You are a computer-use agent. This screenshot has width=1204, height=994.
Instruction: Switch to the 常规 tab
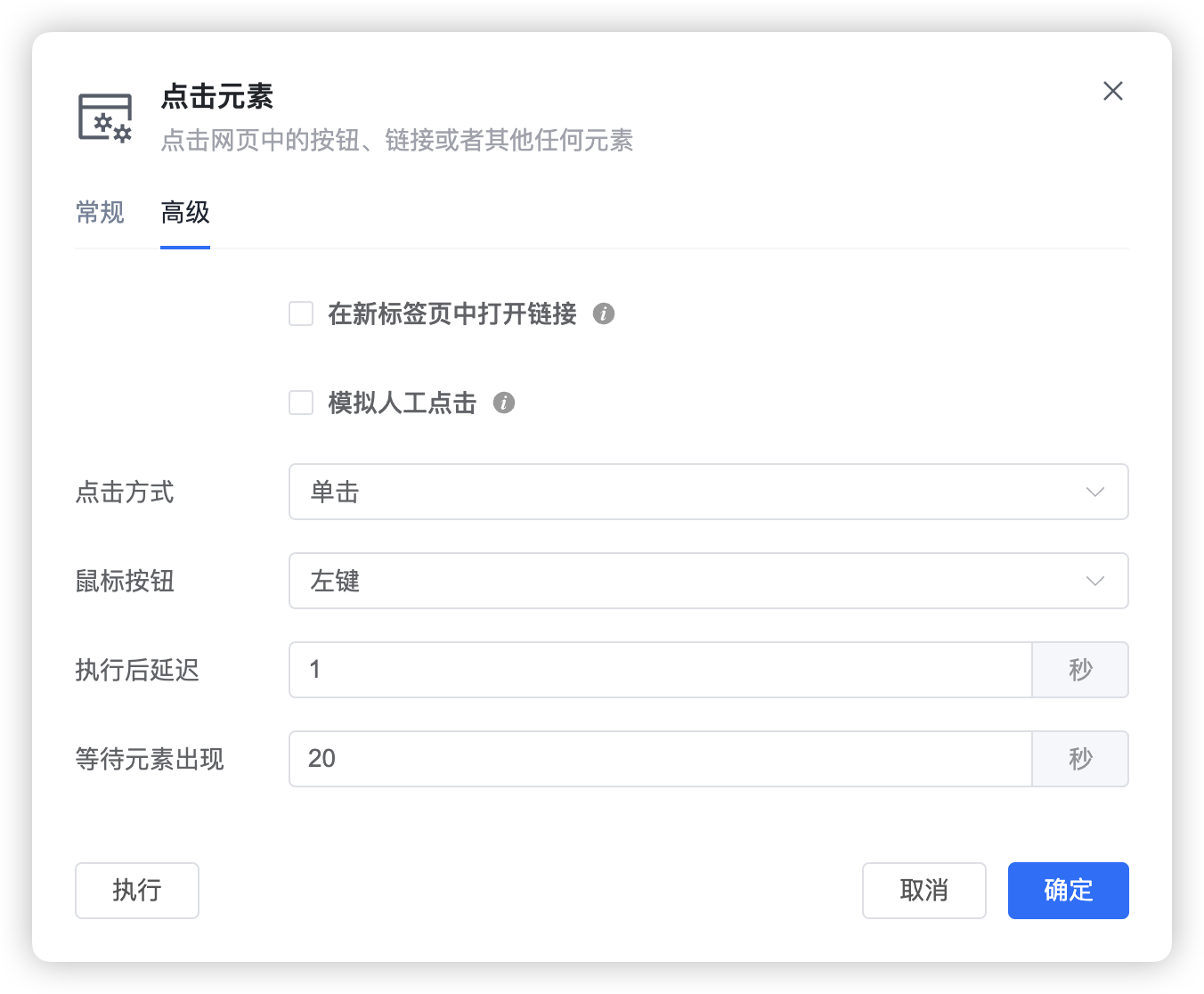pyautogui.click(x=100, y=212)
